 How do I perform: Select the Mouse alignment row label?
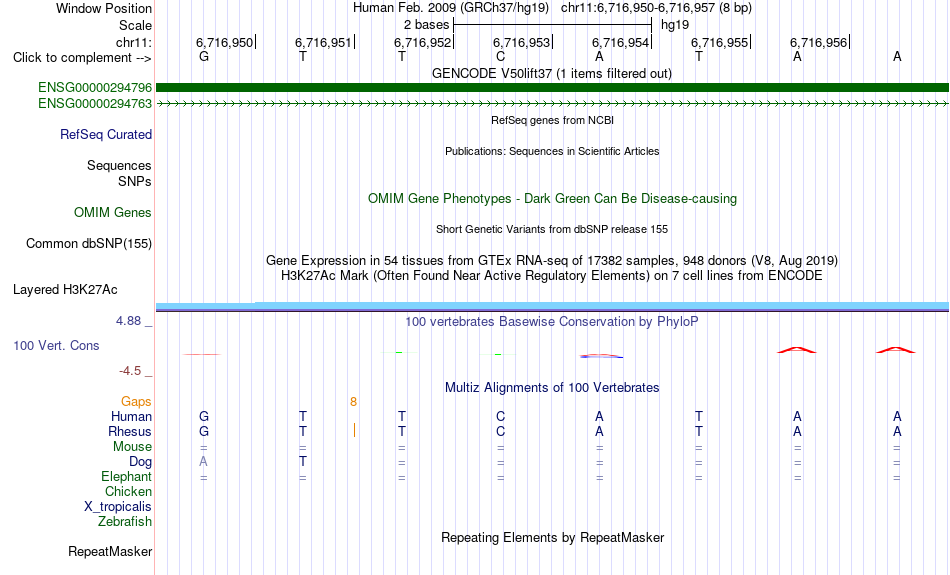(x=132, y=447)
